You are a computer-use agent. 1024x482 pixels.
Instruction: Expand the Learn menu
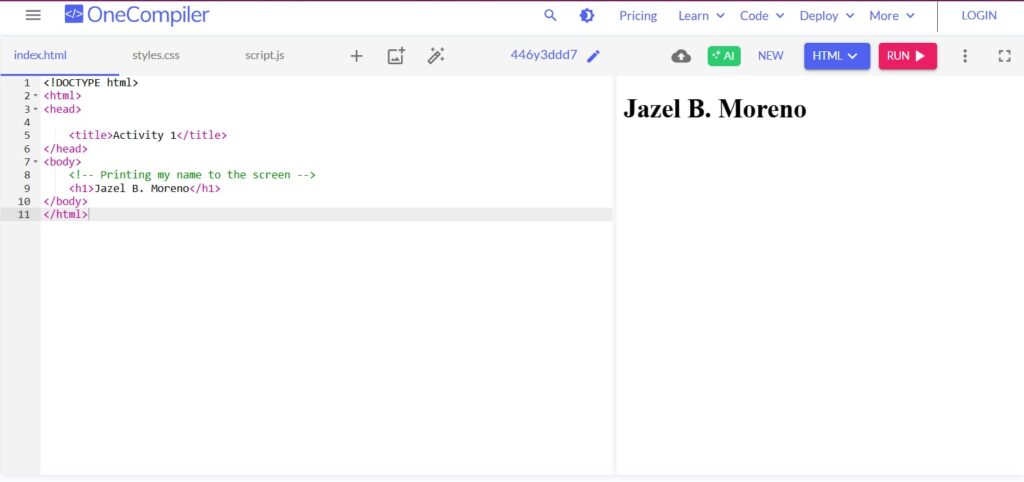tap(701, 15)
